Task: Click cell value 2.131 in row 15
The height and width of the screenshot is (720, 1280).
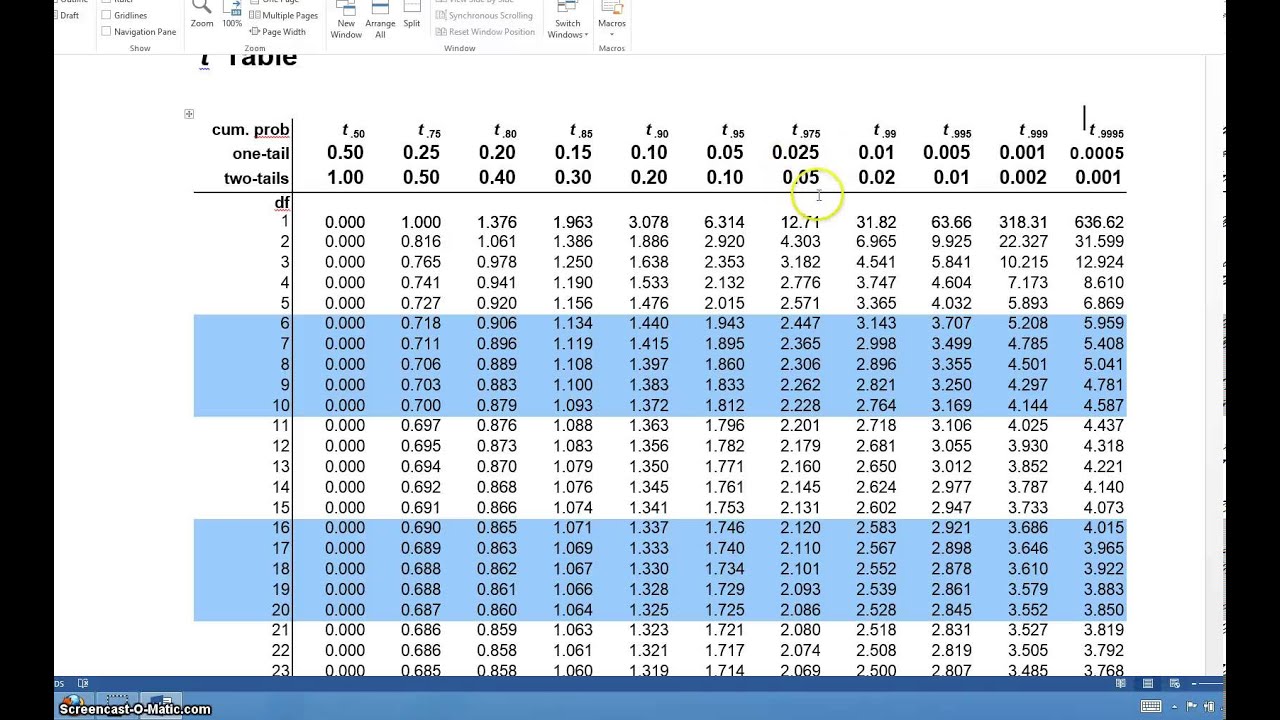Action: click(x=800, y=508)
